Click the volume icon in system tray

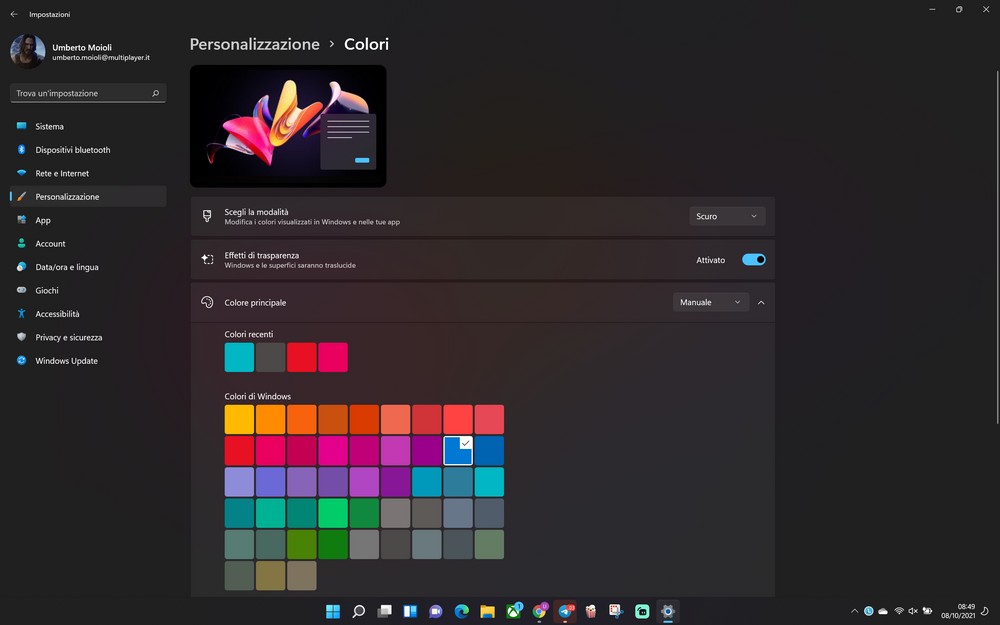click(x=913, y=611)
